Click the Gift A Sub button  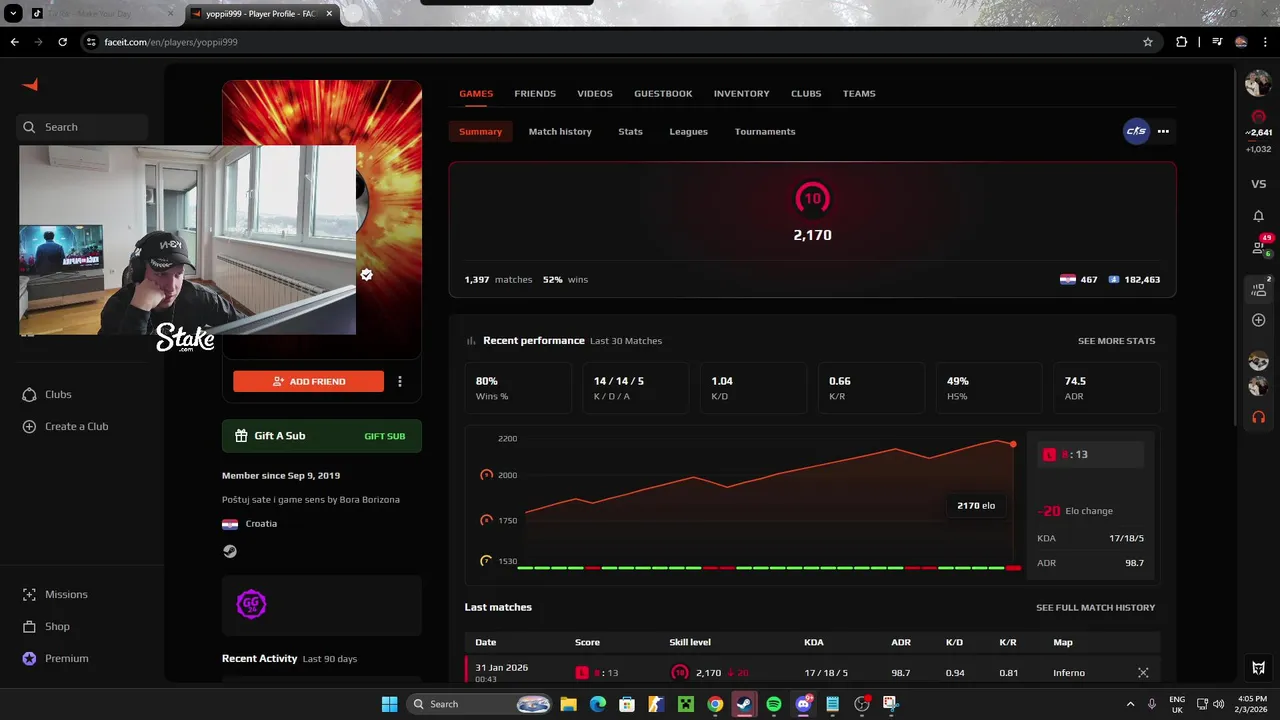coord(322,436)
